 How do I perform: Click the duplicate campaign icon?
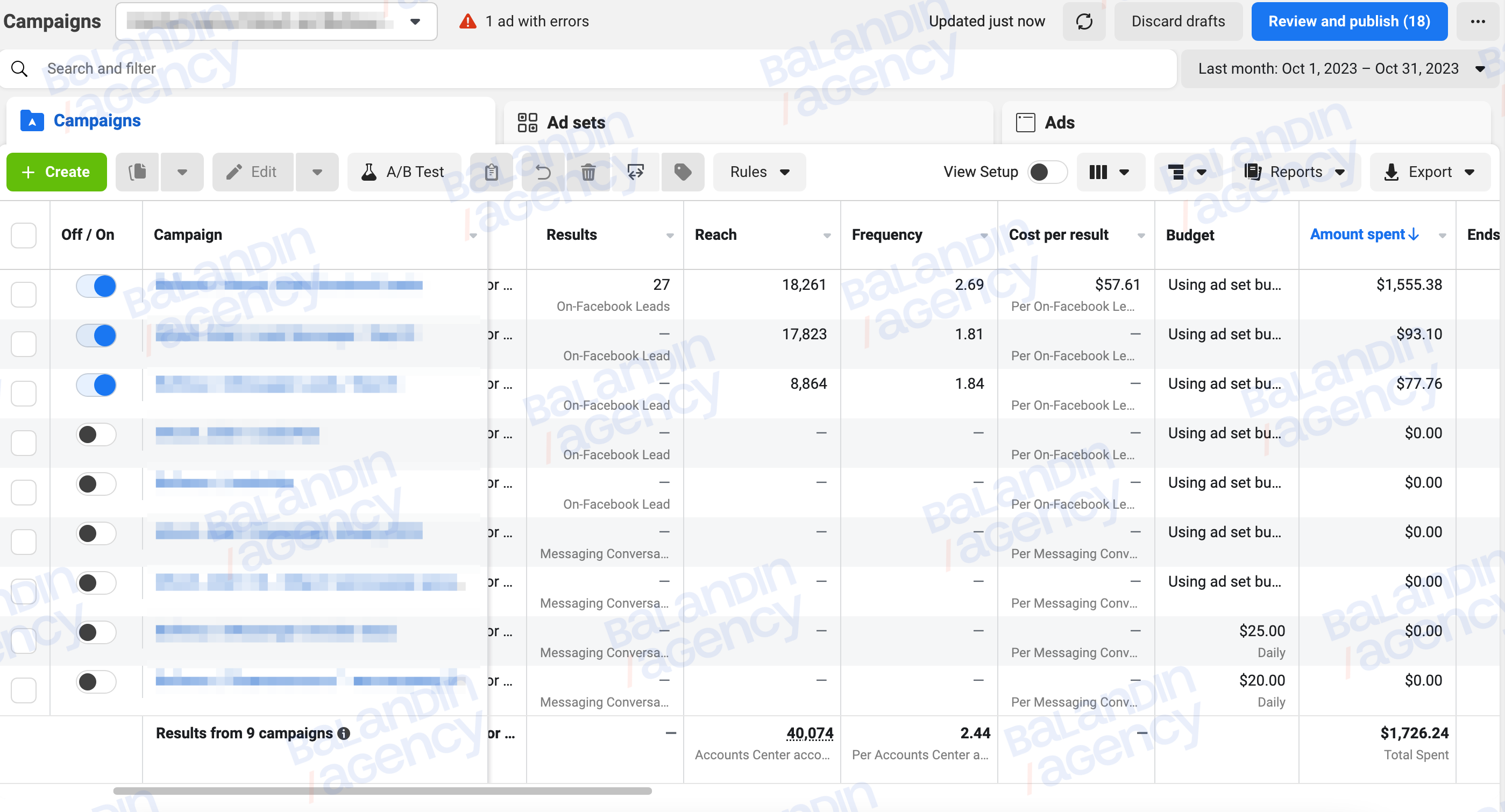coord(137,172)
